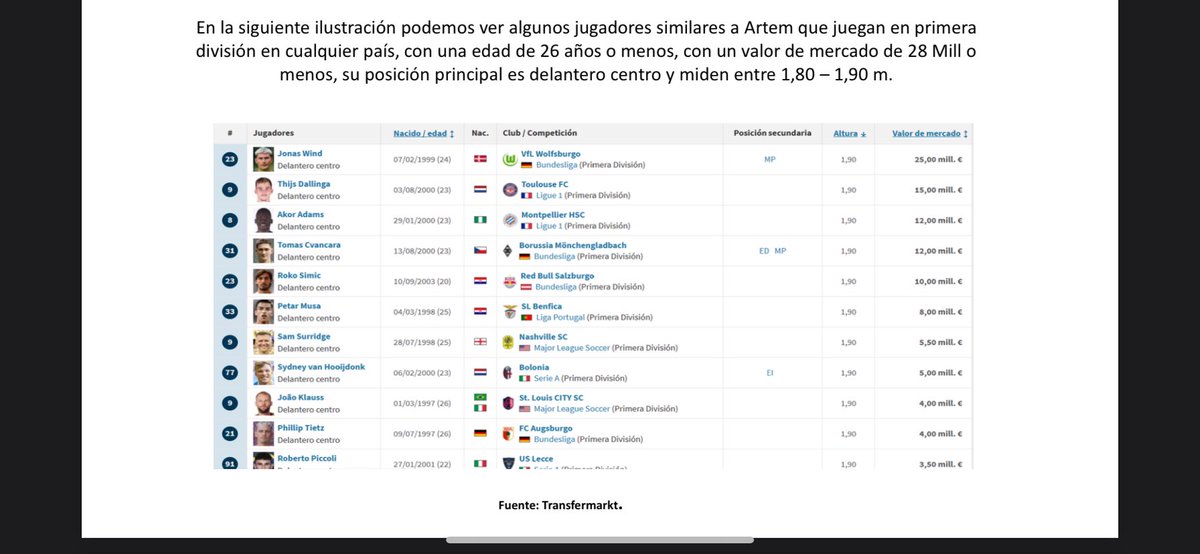The image size is (1200, 554).
Task: Click England flag in Sam Surridge row
Action: (479, 342)
